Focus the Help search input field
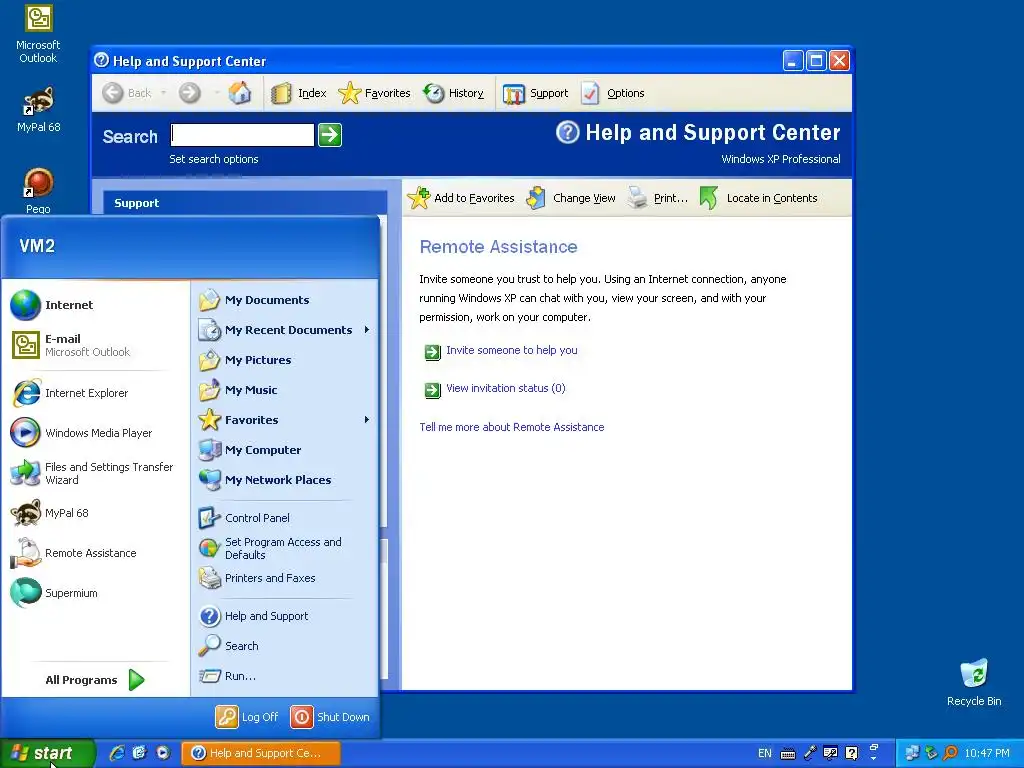Screen dimensions: 1024x768 pyautogui.click(x=242, y=135)
